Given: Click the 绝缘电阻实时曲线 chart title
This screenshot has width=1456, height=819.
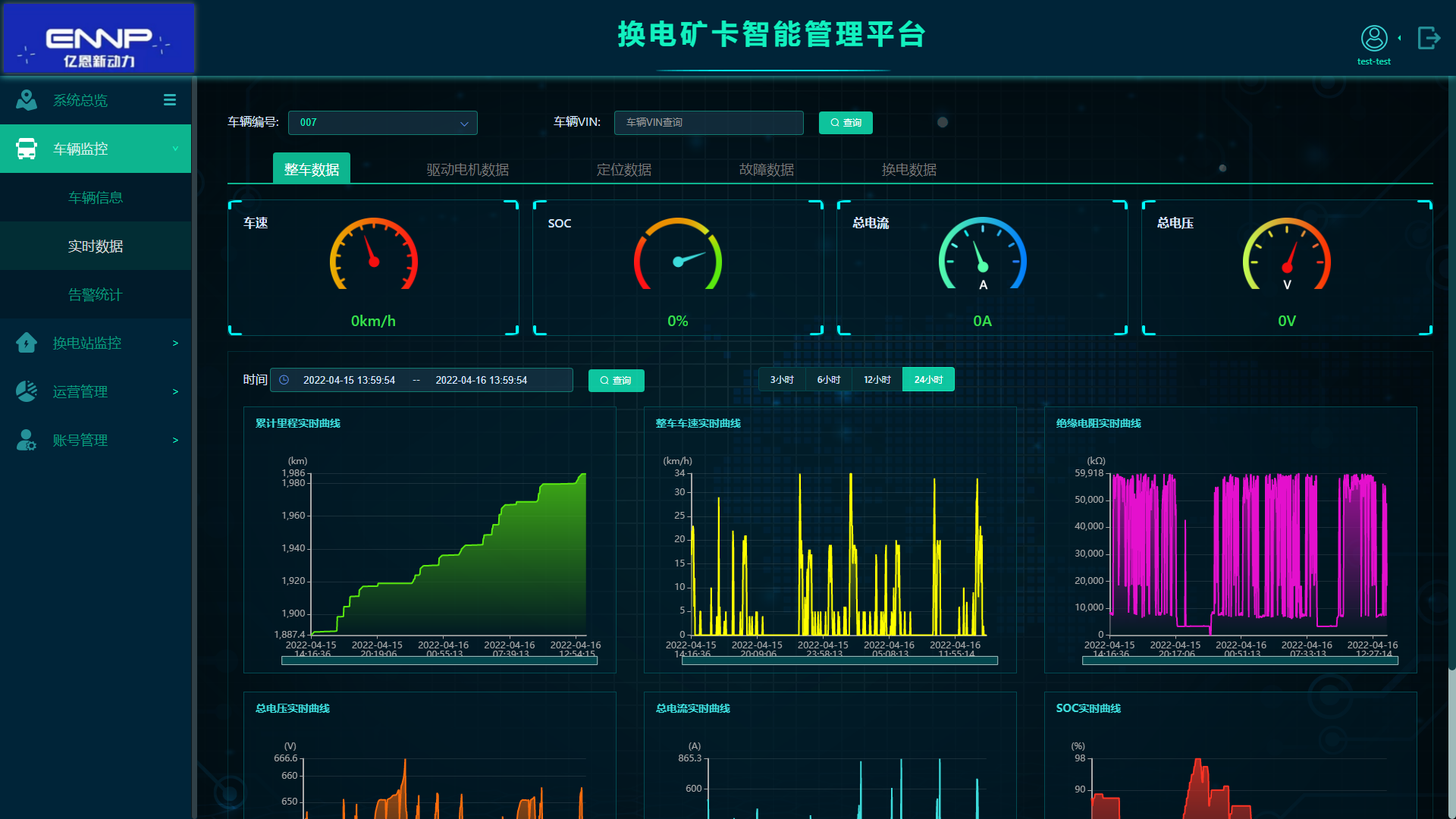Looking at the screenshot, I should (x=1099, y=423).
